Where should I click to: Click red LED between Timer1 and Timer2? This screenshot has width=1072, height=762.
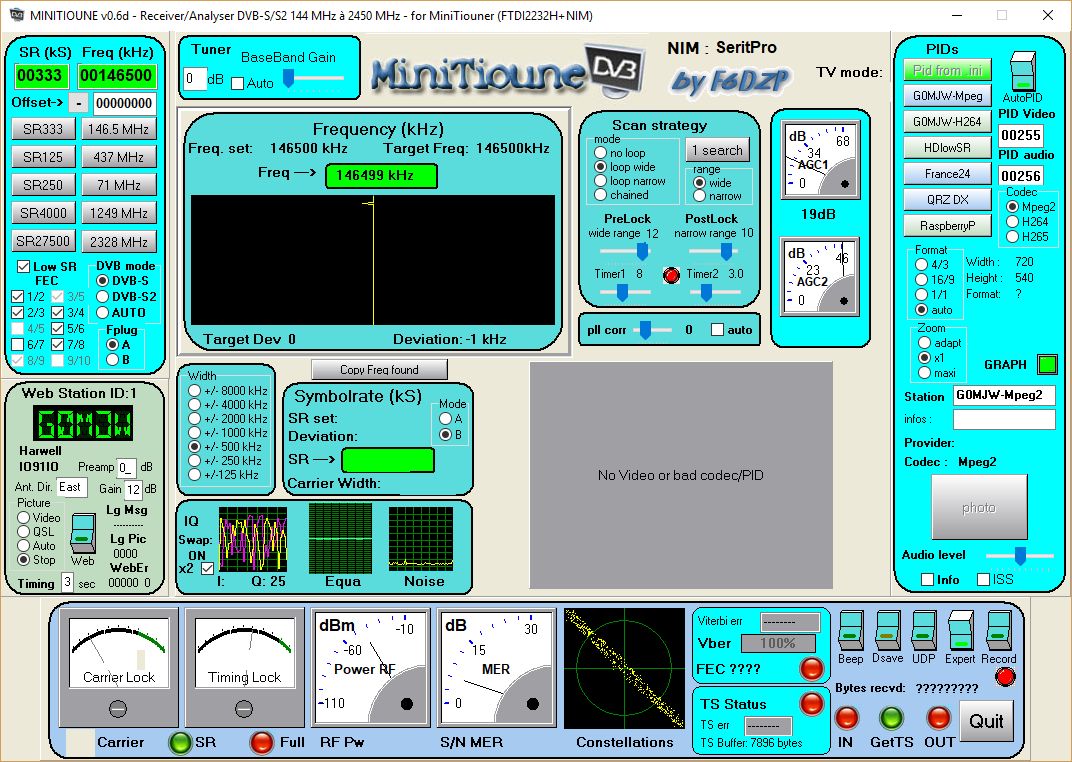671,275
